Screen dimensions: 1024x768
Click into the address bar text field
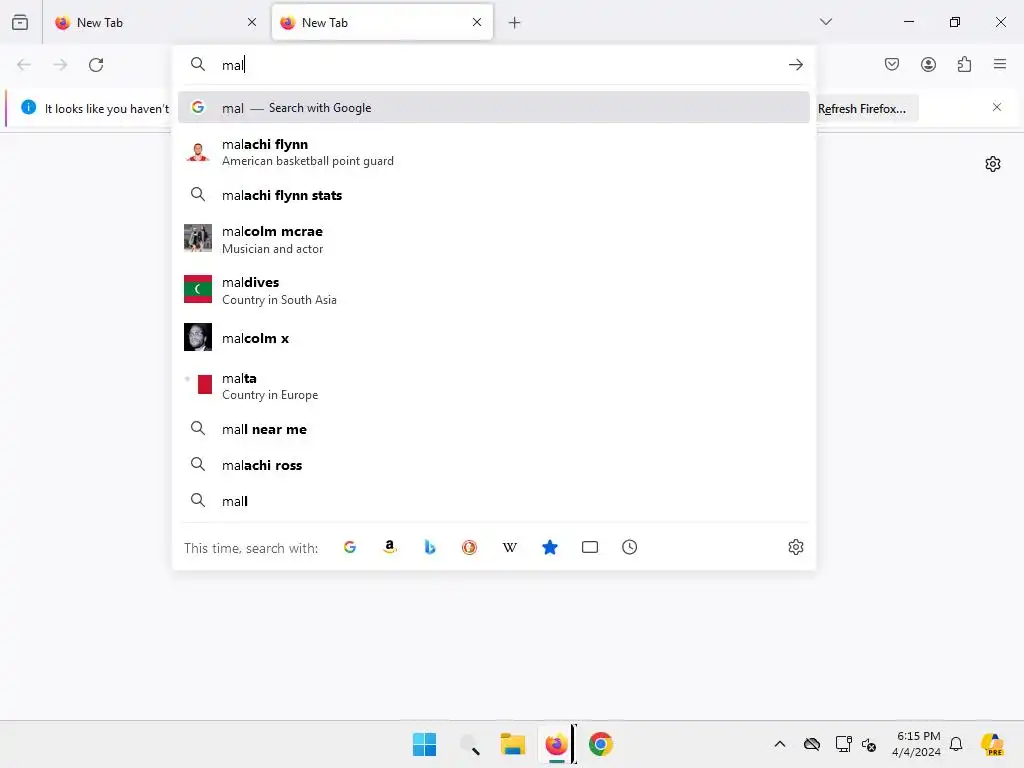click(x=500, y=65)
